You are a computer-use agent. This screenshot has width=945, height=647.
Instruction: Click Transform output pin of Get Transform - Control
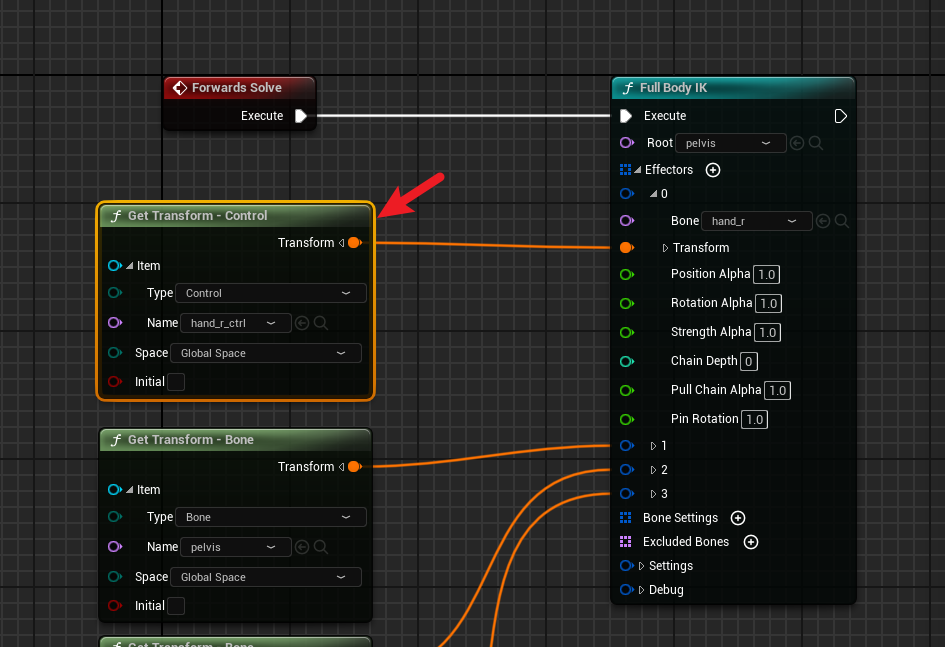pyautogui.click(x=355, y=243)
